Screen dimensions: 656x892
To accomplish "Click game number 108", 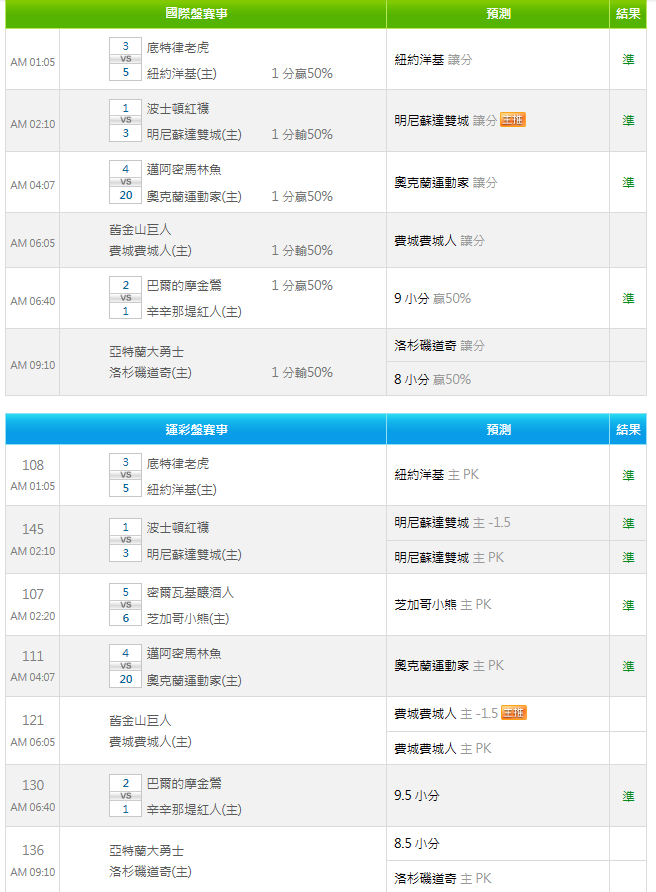I will (32, 465).
